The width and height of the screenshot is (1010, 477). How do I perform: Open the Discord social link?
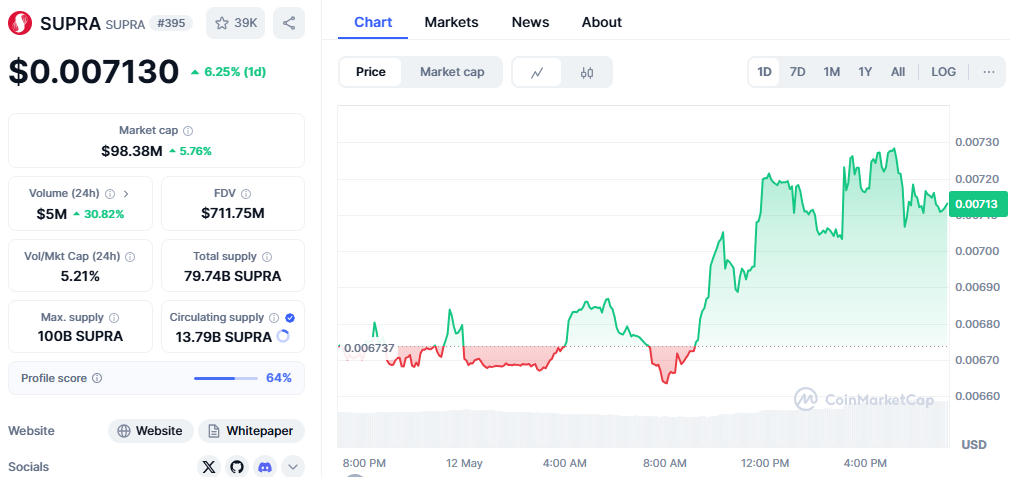[x=265, y=467]
